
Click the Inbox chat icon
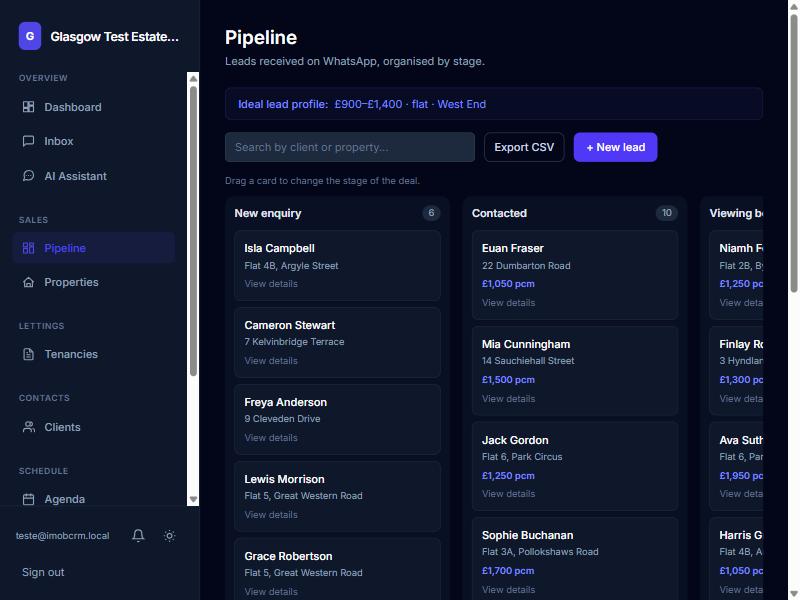pos(29,141)
